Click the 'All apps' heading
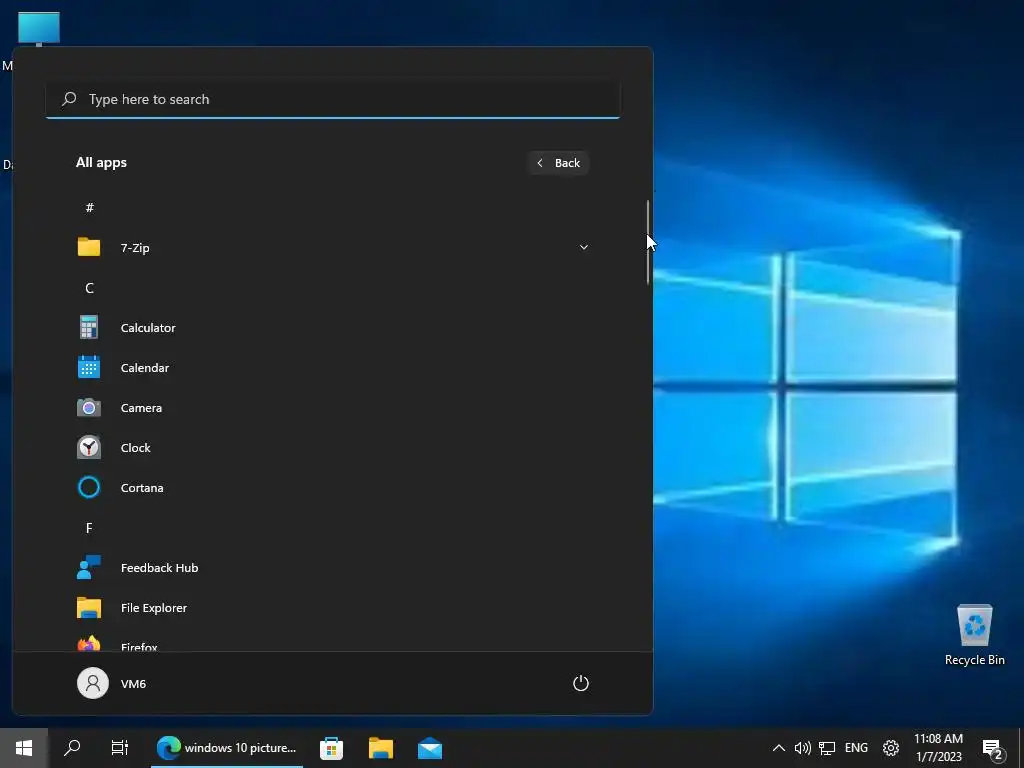Screen dimensions: 1024x768 pyautogui.click(x=101, y=163)
